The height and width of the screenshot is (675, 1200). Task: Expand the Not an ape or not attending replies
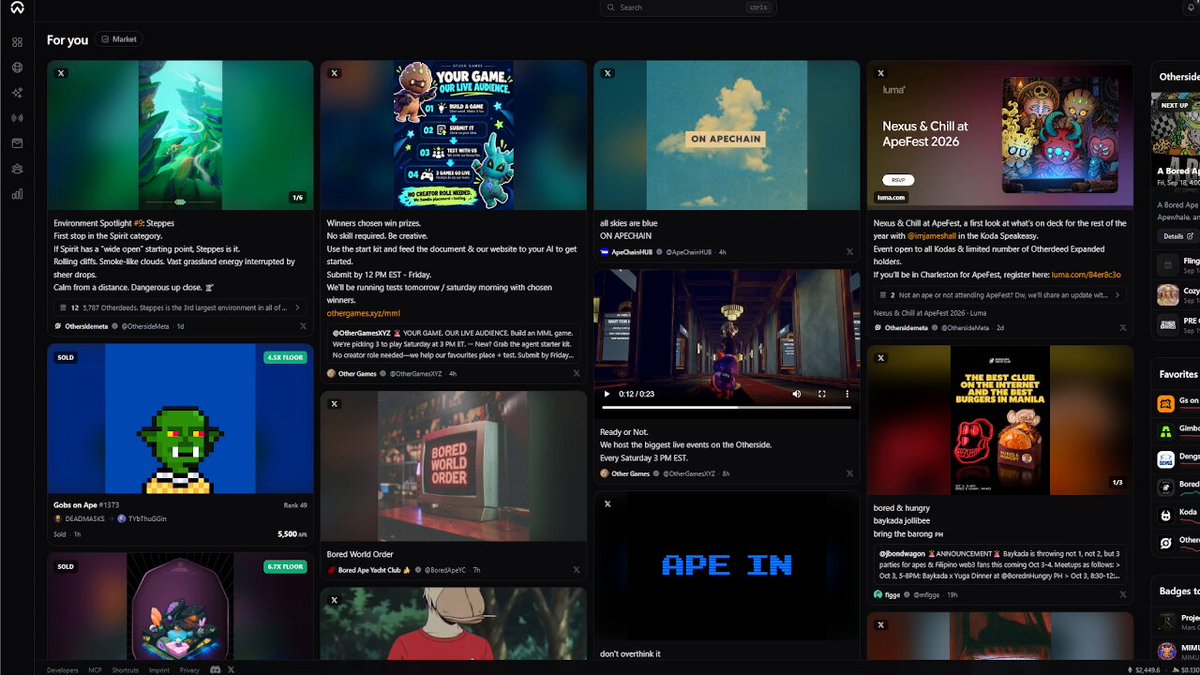1000,295
